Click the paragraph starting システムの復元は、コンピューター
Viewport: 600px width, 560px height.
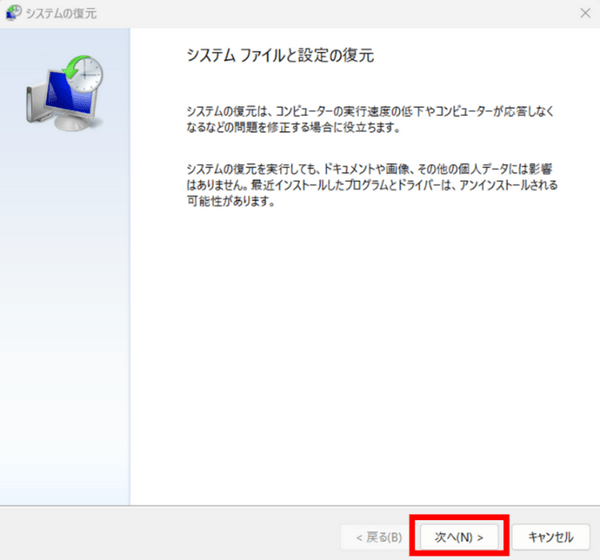(370, 119)
